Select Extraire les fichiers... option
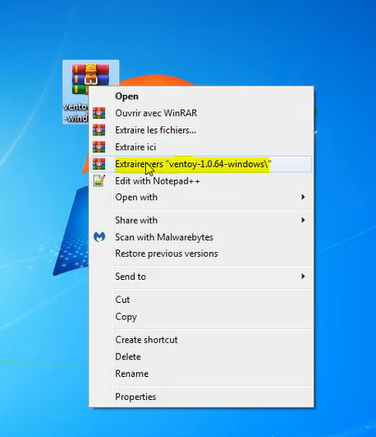This screenshot has height=437, width=376. click(201, 130)
